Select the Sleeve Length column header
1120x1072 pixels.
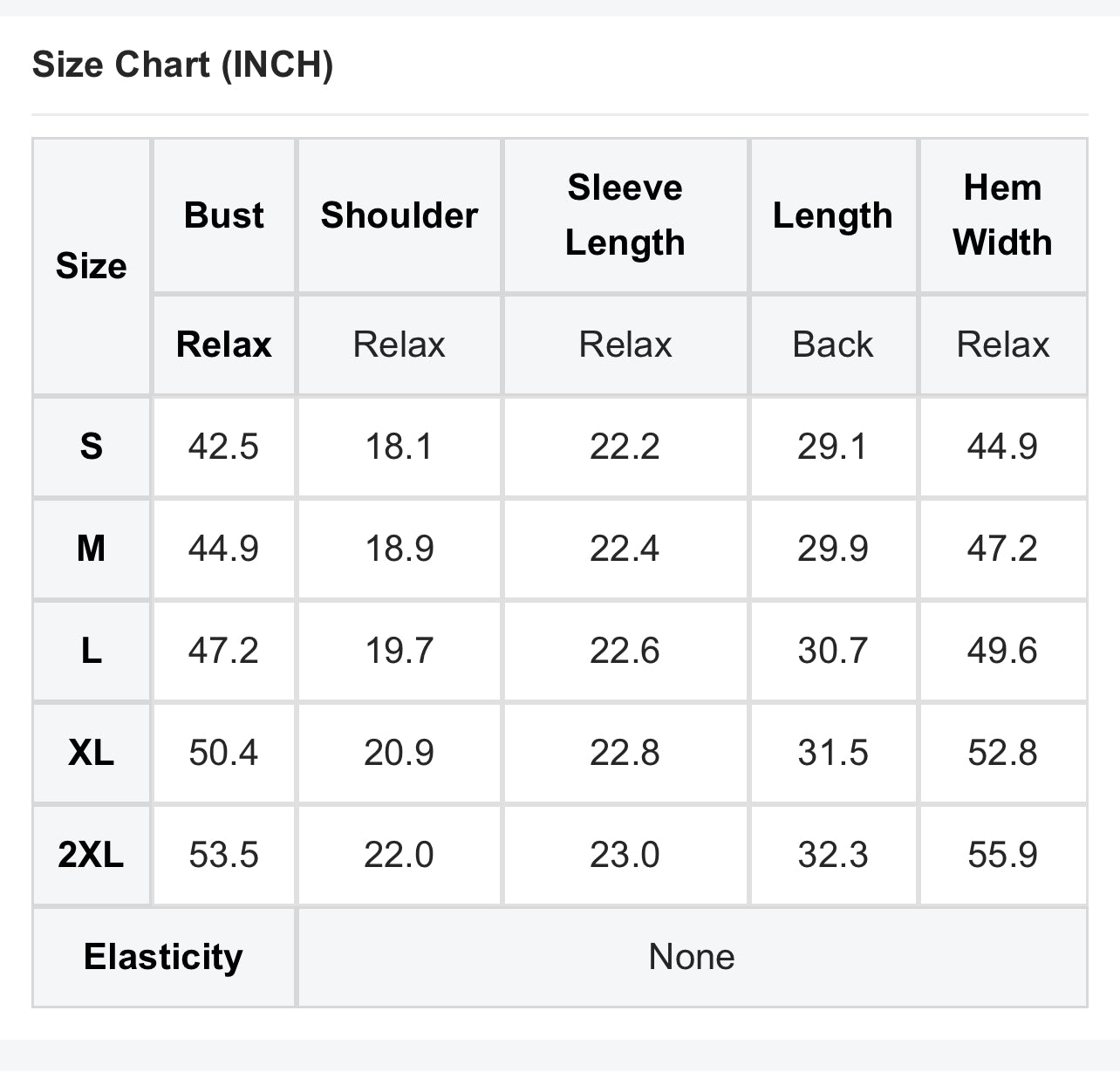pyautogui.click(x=625, y=215)
